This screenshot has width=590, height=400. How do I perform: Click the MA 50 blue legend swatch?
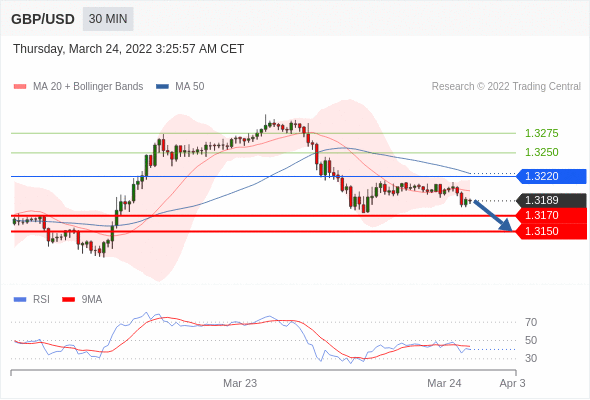[162, 87]
